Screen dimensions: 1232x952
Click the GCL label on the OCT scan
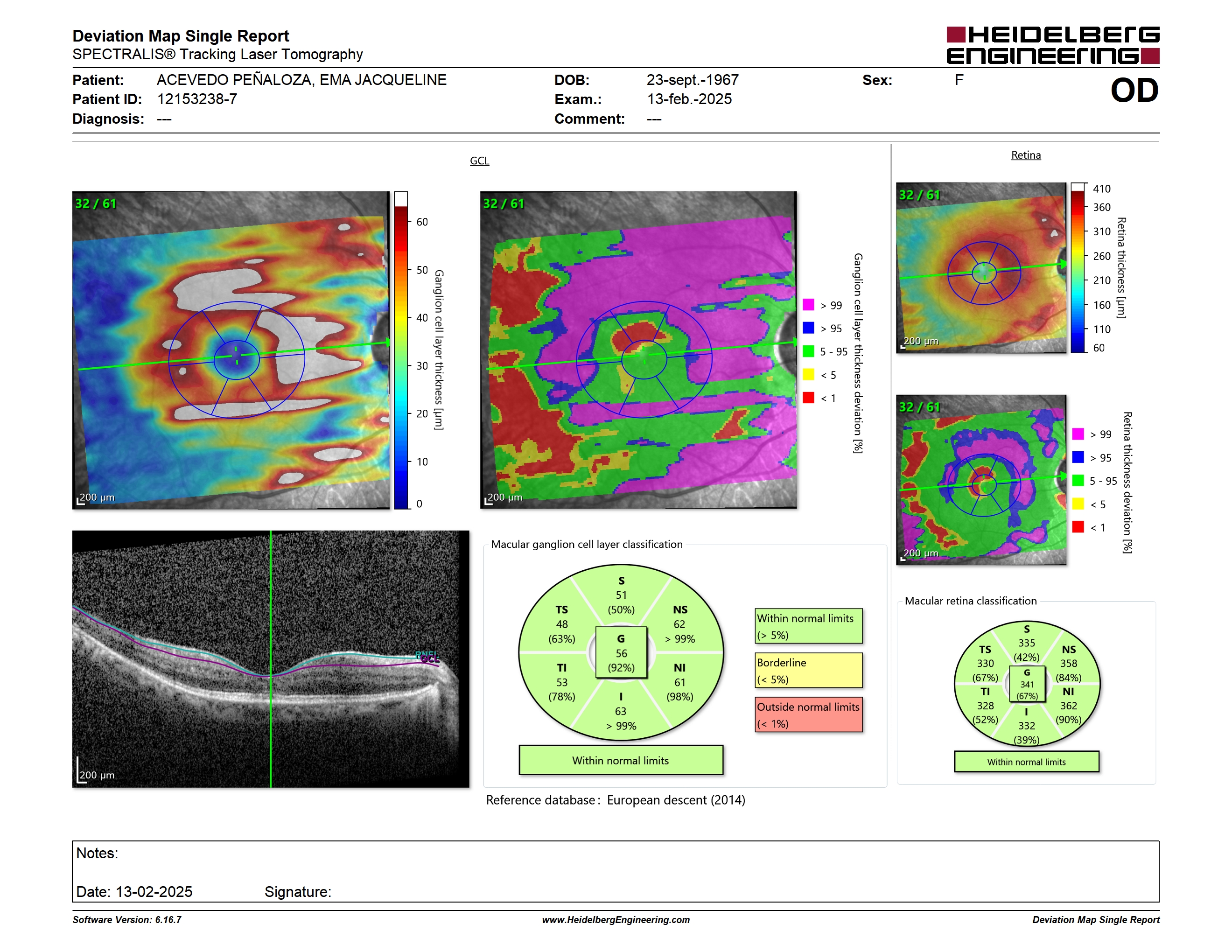pos(430,659)
